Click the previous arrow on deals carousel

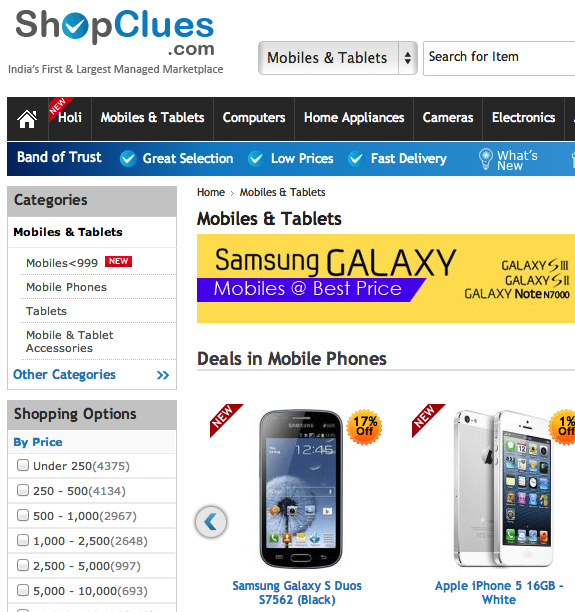tap(211, 522)
